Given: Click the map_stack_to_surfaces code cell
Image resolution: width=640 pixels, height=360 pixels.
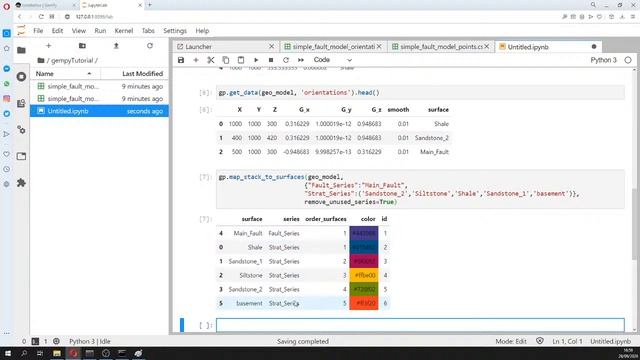Looking at the screenshot, I should 420,189.
